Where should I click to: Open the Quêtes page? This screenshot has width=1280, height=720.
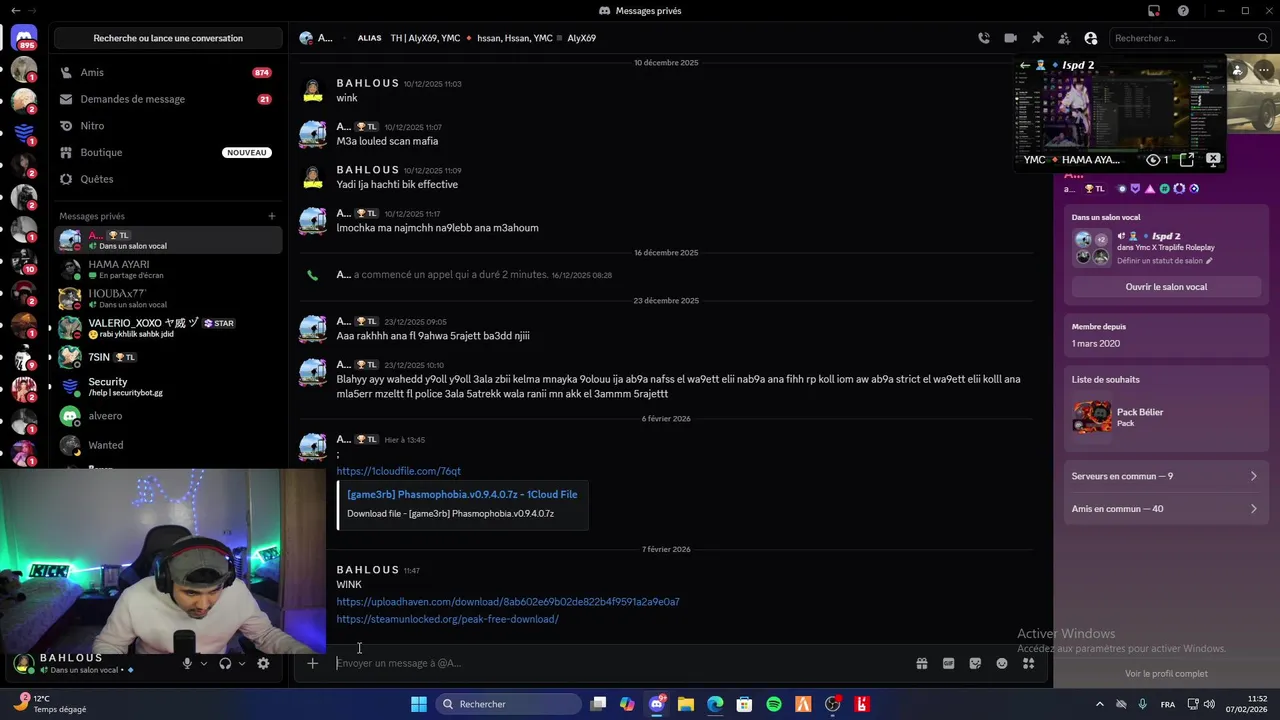click(x=168, y=179)
